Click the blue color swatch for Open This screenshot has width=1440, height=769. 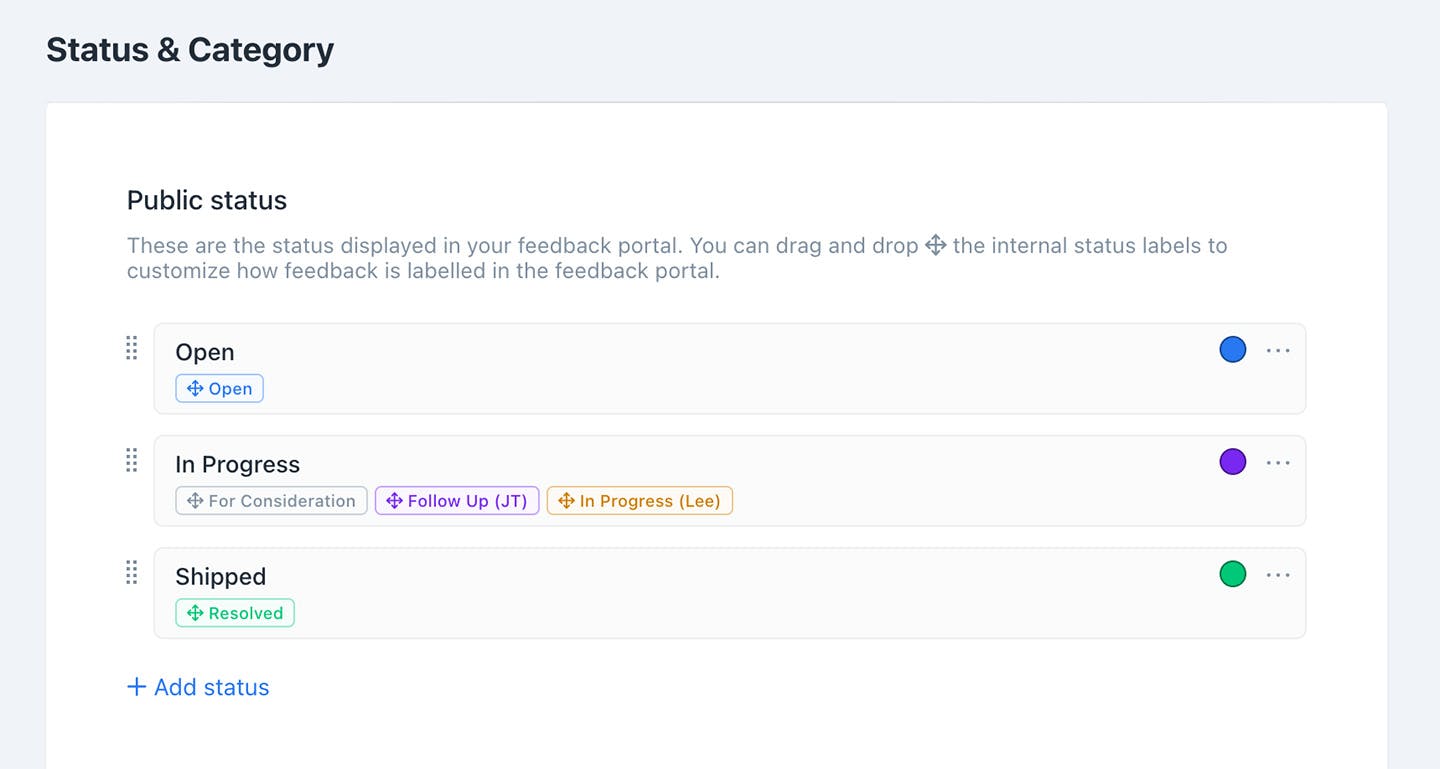pyautogui.click(x=1233, y=349)
